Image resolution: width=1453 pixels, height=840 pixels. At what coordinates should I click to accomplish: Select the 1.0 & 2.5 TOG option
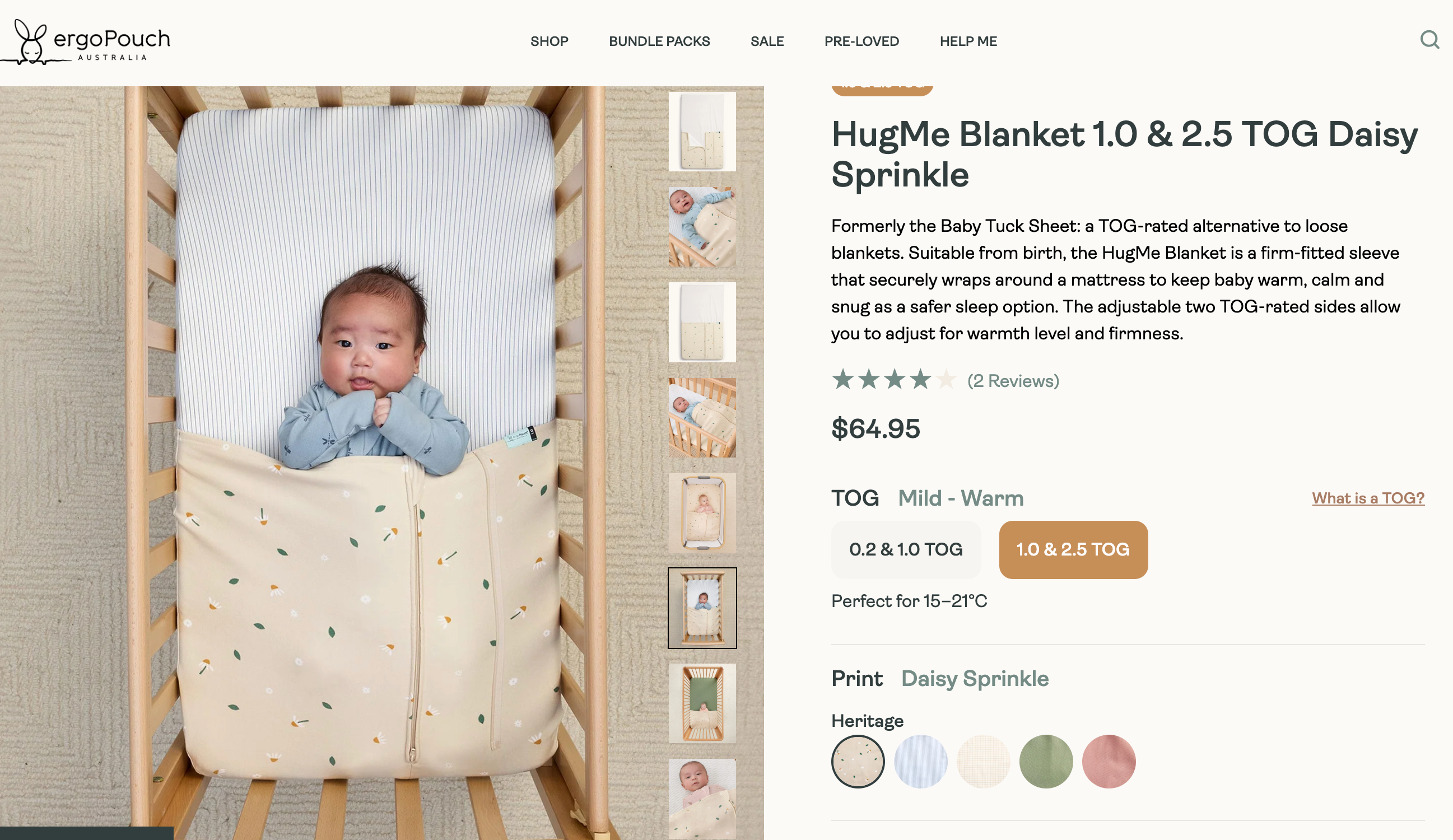[1073, 549]
